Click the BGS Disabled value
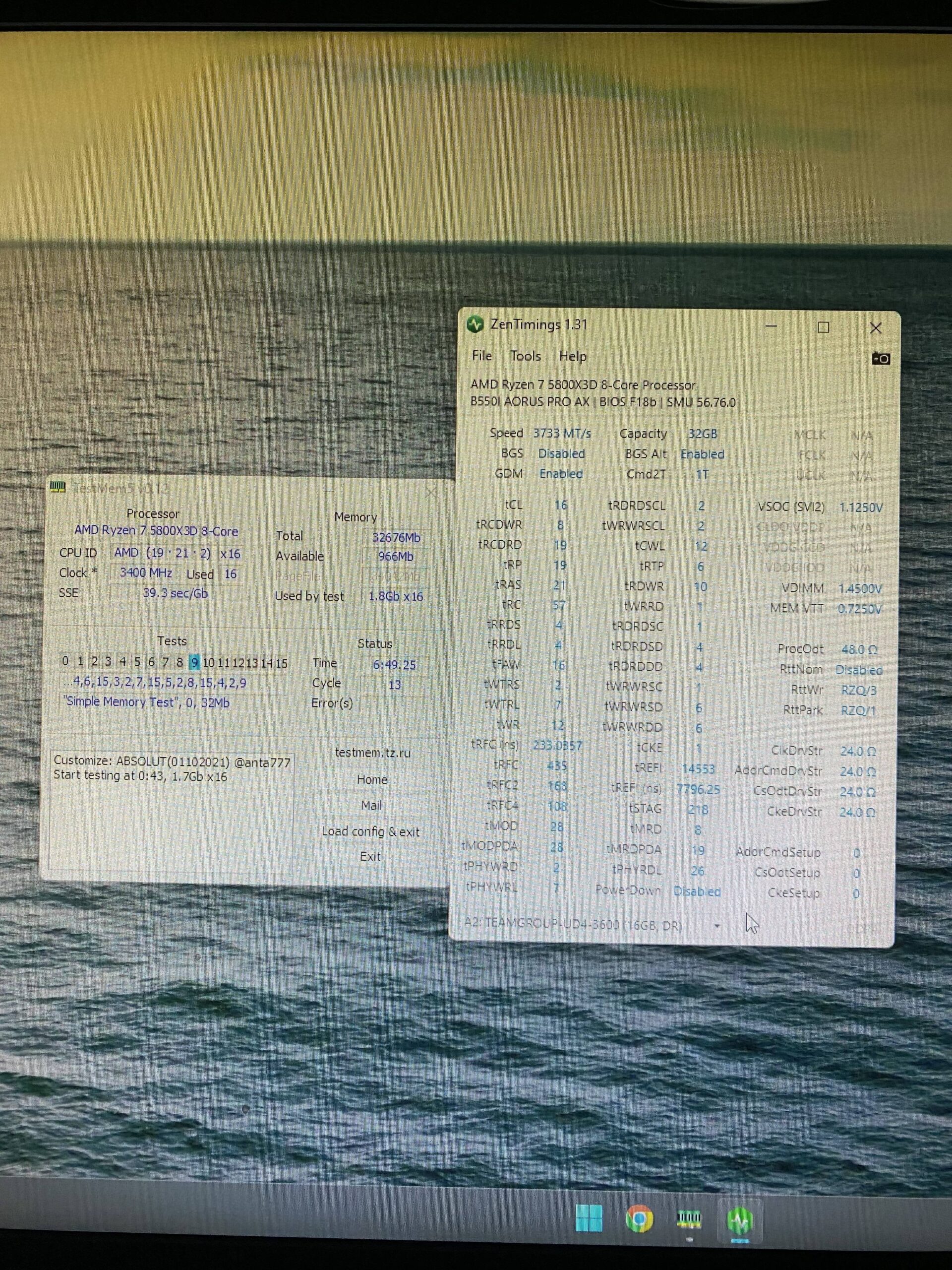 click(x=561, y=453)
